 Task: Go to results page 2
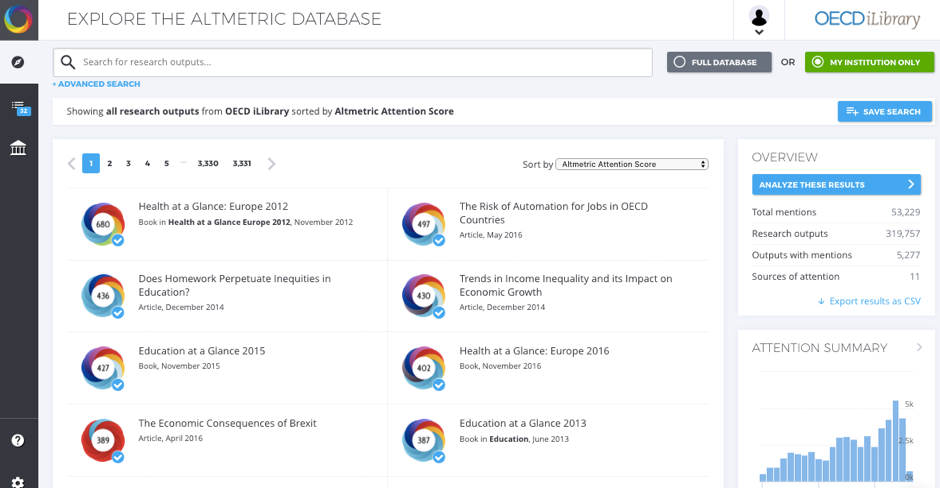click(110, 163)
